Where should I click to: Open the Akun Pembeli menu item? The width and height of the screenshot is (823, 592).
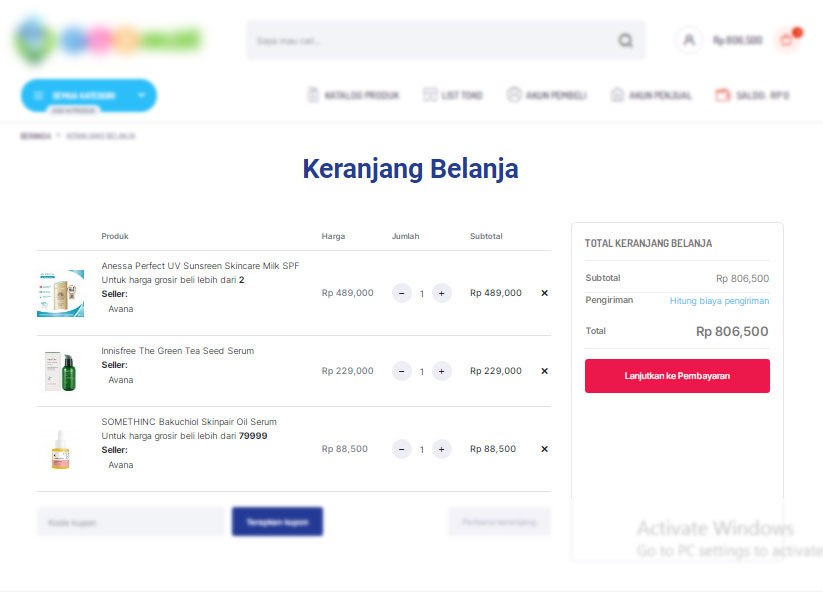(546, 95)
